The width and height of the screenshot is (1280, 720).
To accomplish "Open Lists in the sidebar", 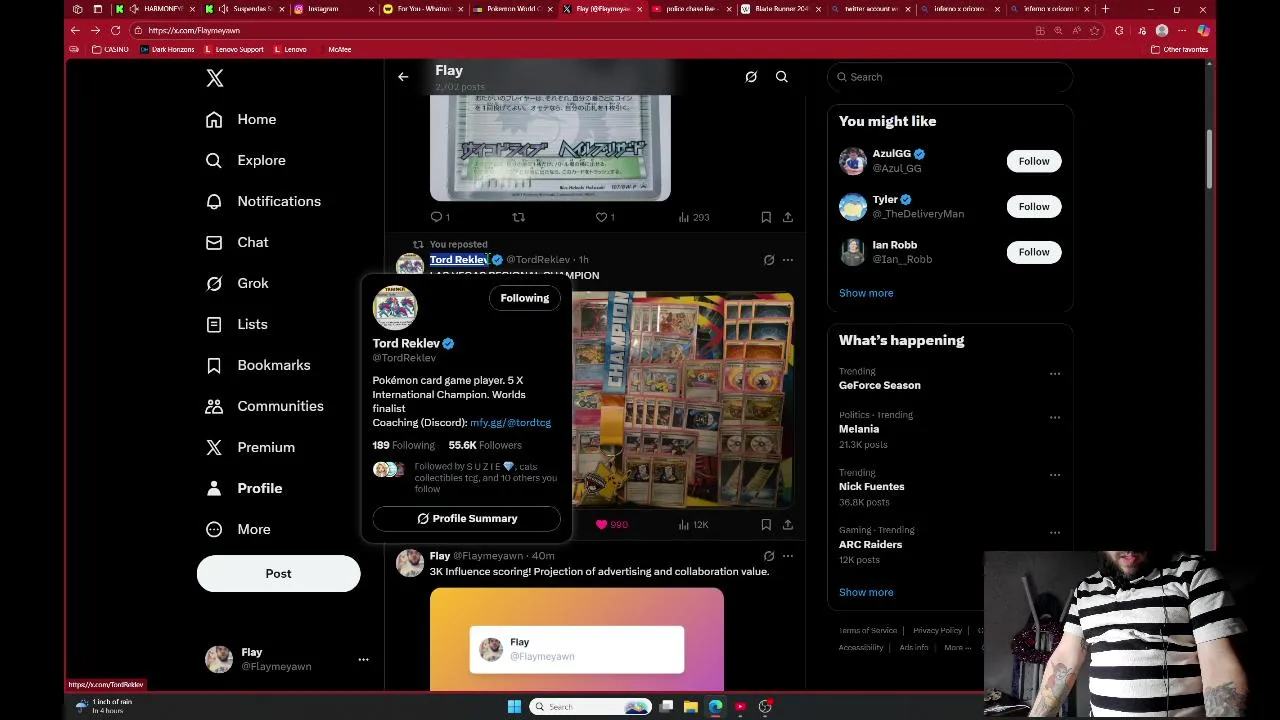I will [x=237, y=324].
